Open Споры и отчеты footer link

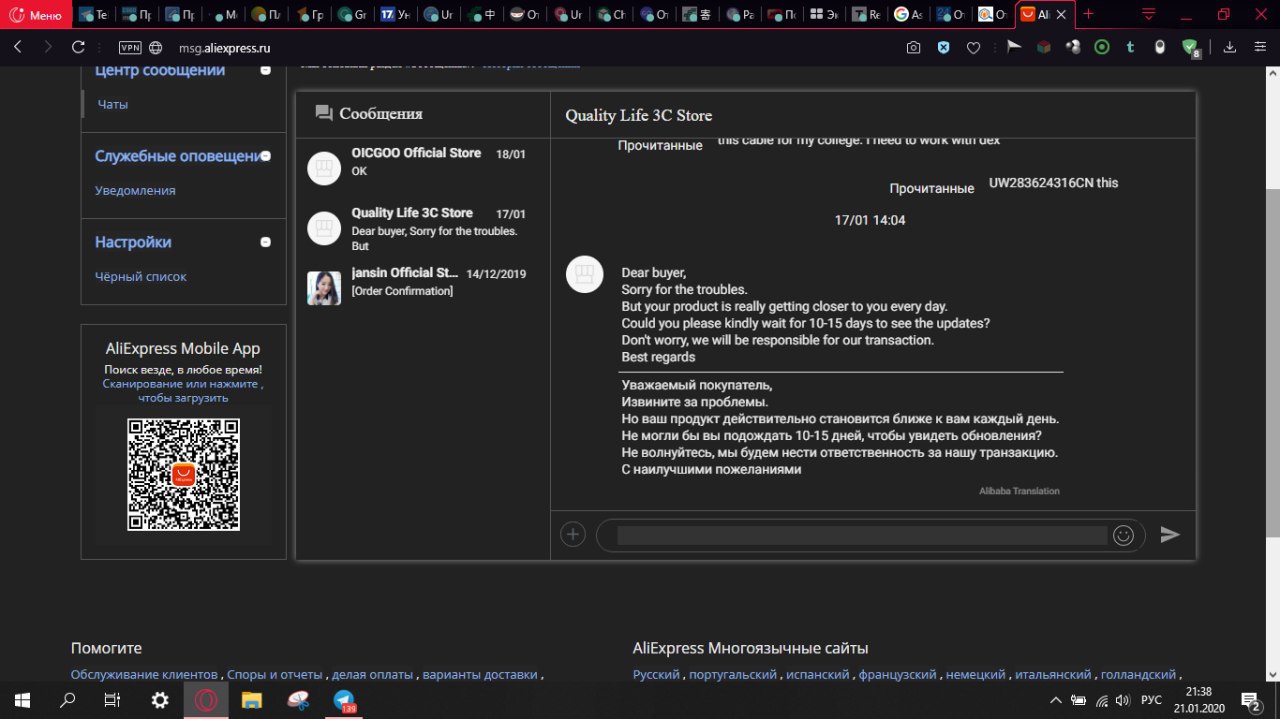point(275,675)
